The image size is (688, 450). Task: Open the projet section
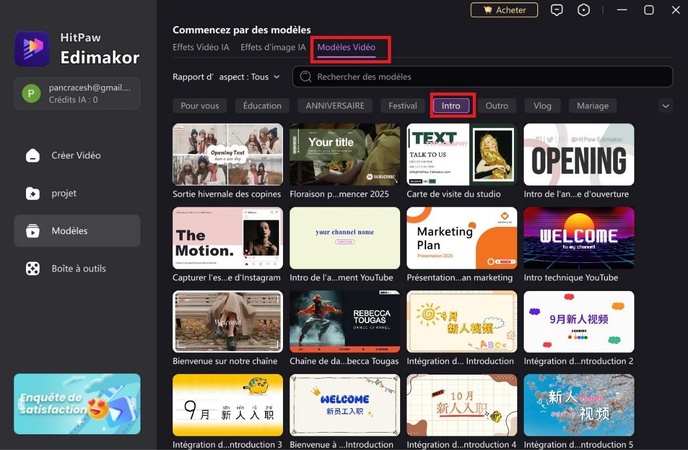(77, 193)
